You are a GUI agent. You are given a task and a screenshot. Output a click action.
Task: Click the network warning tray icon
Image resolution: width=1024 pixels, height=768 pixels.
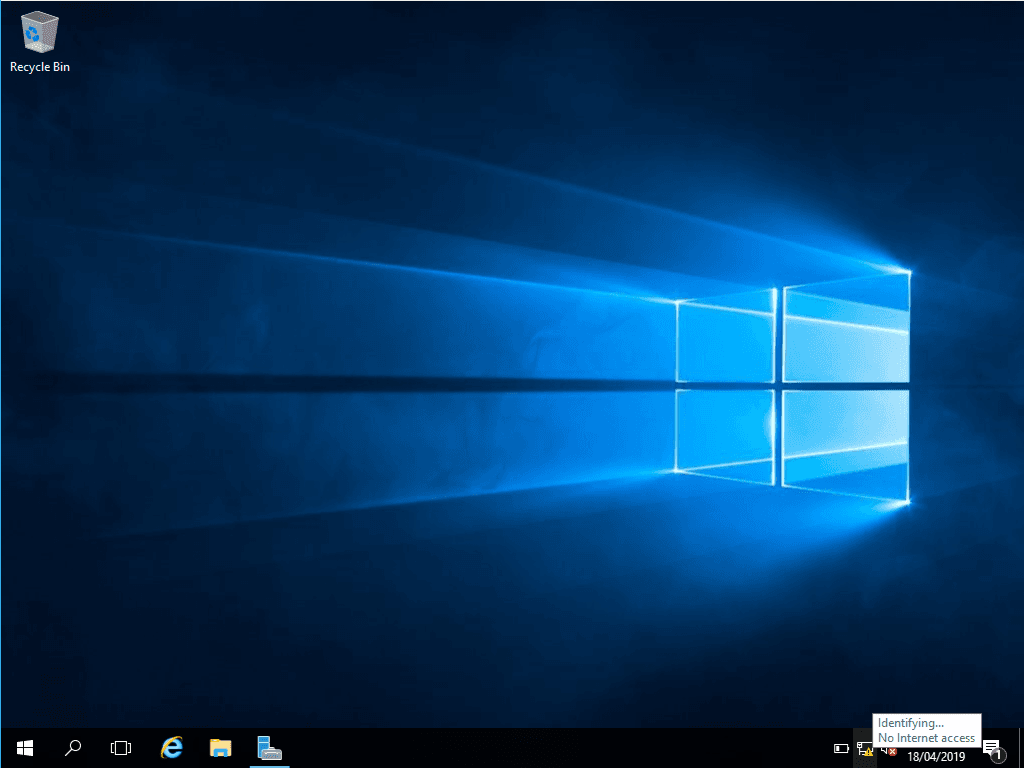pos(865,749)
